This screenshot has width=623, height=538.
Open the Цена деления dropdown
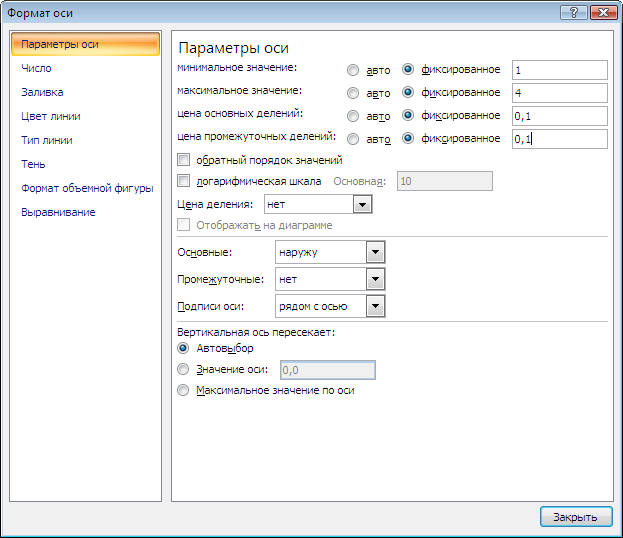362,205
